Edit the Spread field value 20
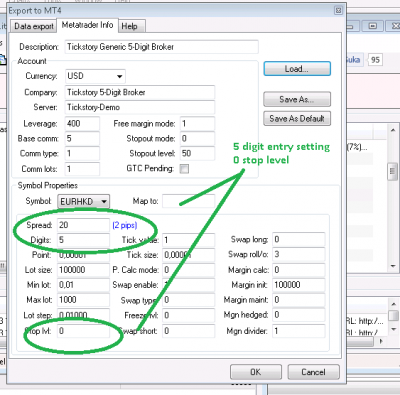The height and width of the screenshot is (395, 400). pyautogui.click(x=83, y=225)
